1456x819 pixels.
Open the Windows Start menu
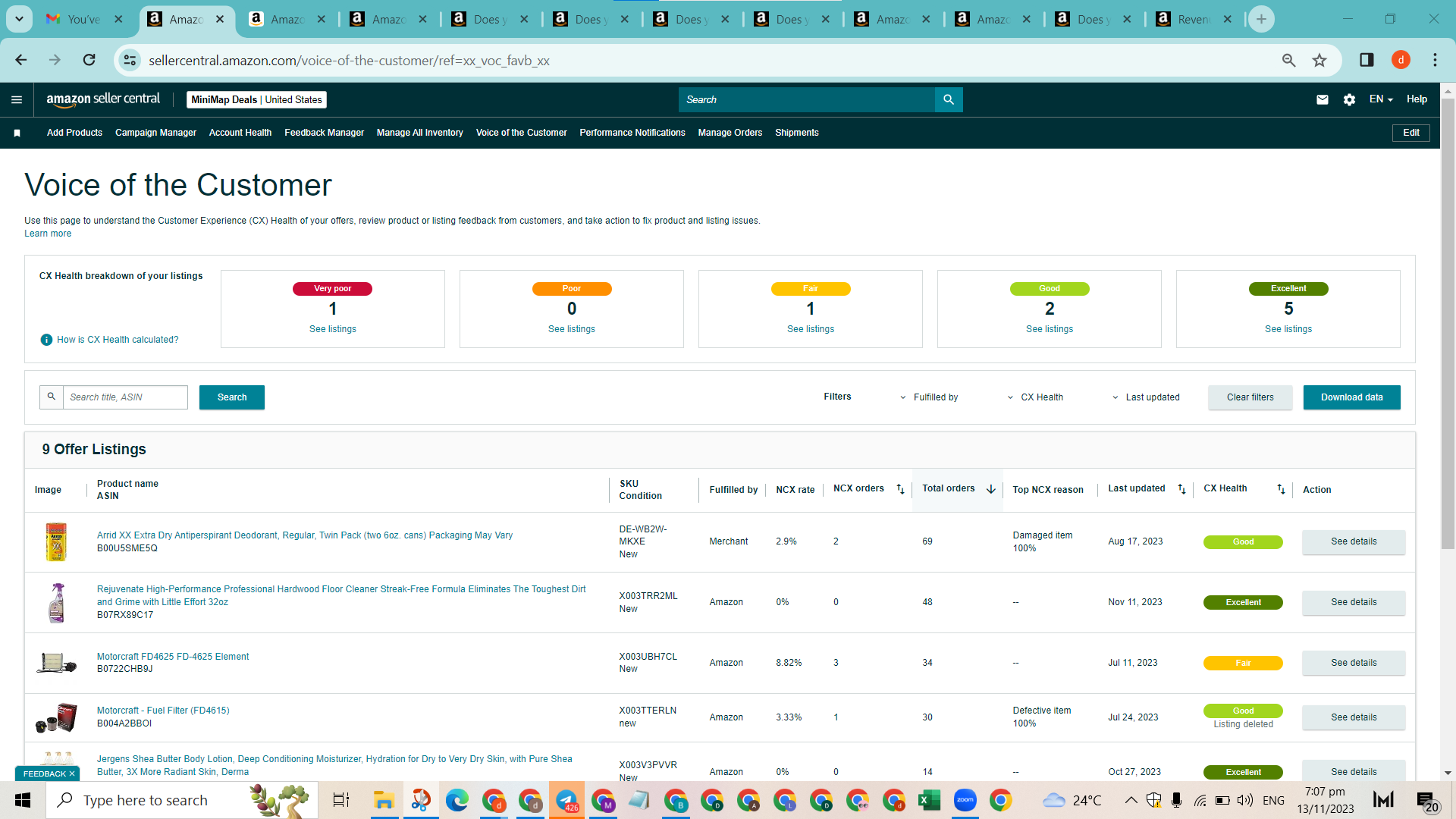click(x=22, y=800)
